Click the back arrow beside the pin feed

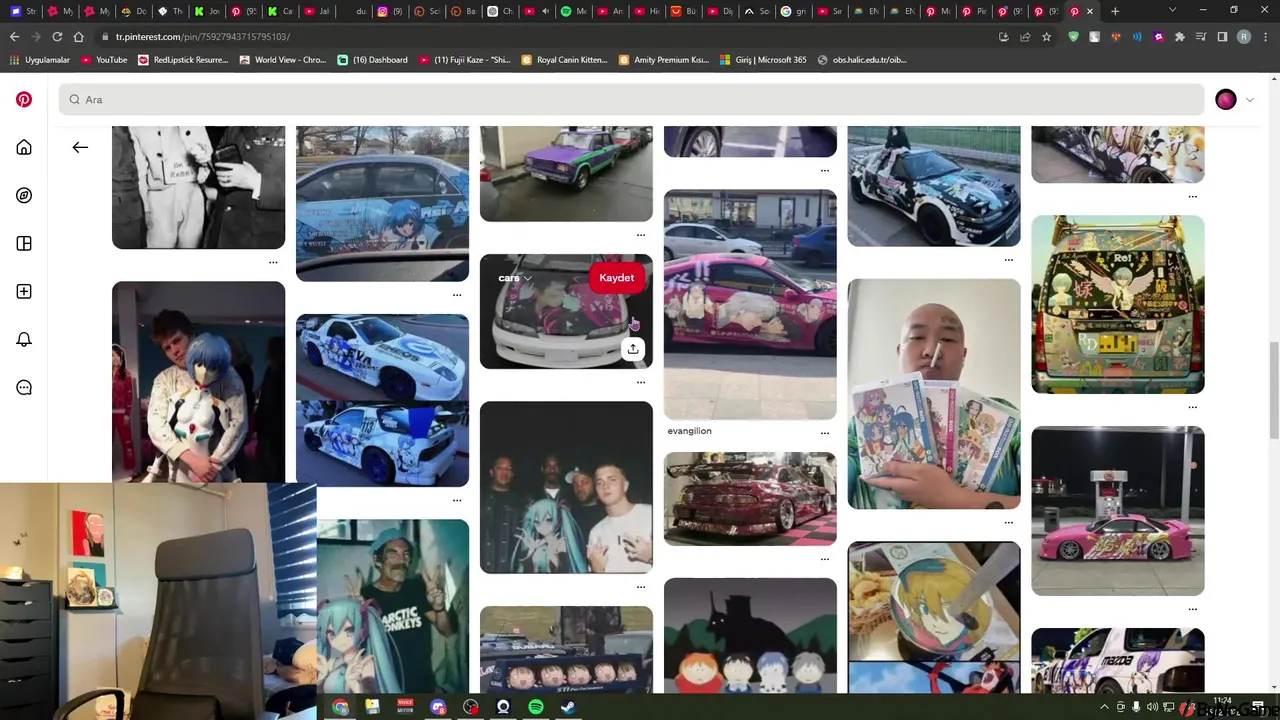(x=80, y=147)
